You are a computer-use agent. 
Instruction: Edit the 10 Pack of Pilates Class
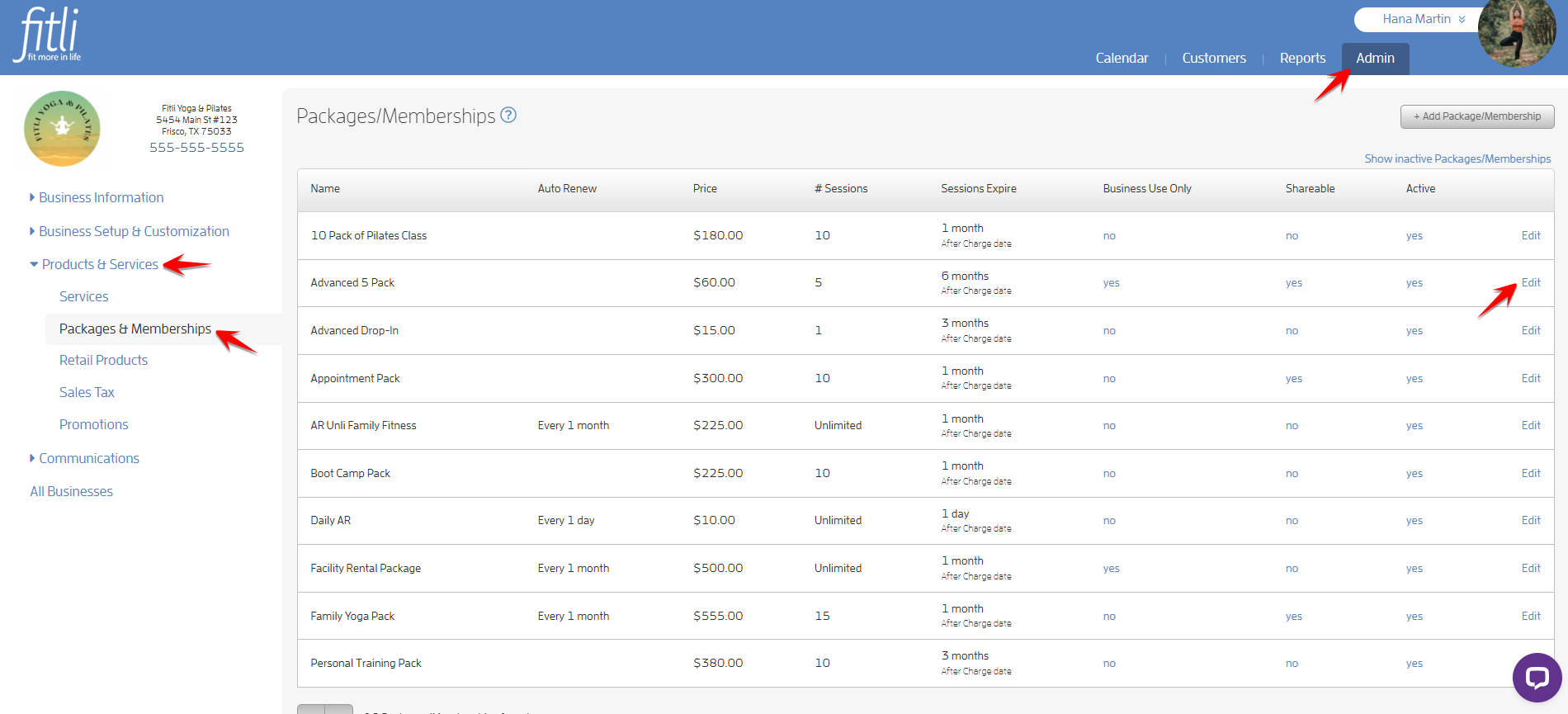(1531, 235)
